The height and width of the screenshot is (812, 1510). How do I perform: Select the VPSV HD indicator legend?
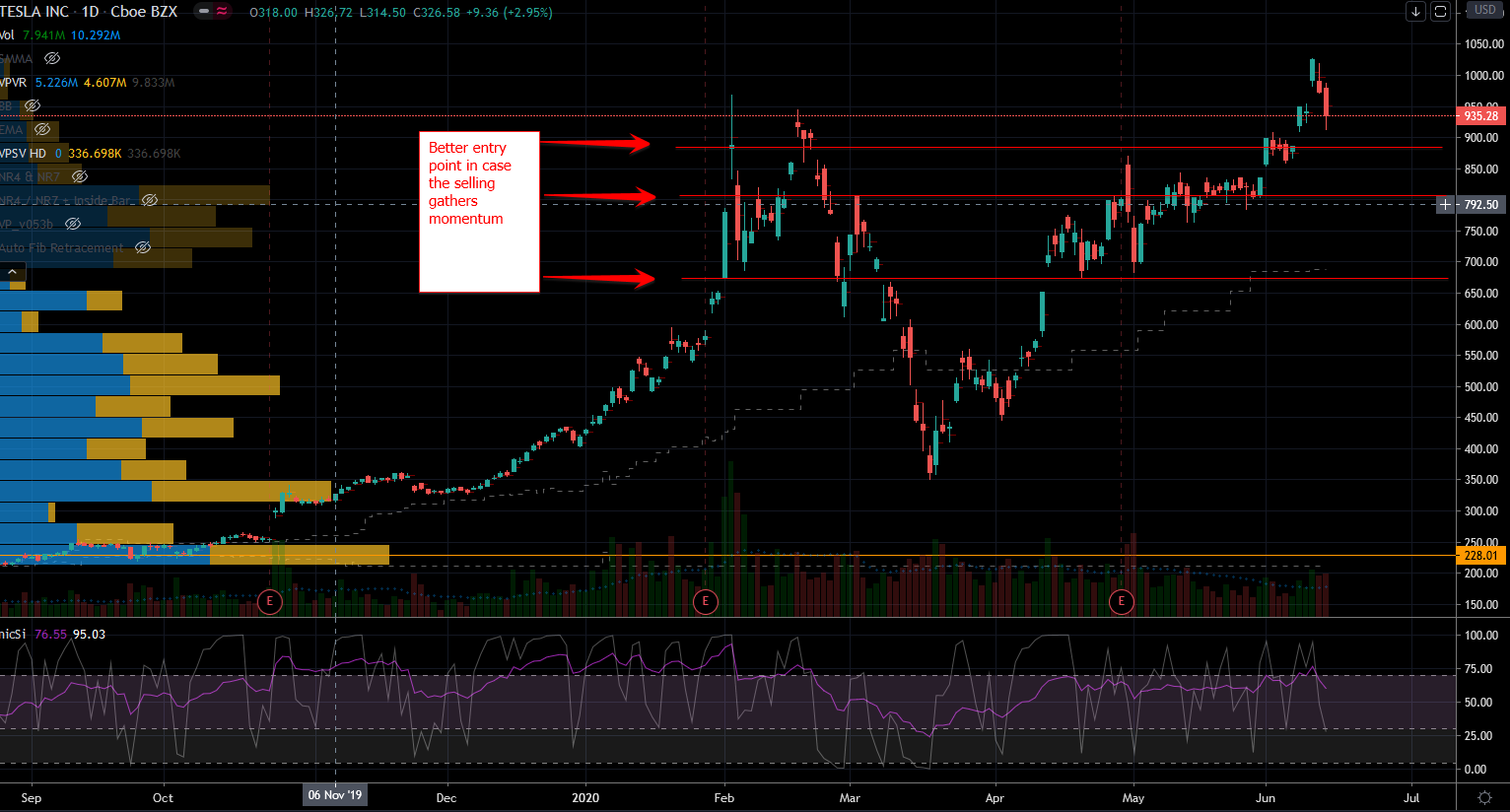point(24,154)
